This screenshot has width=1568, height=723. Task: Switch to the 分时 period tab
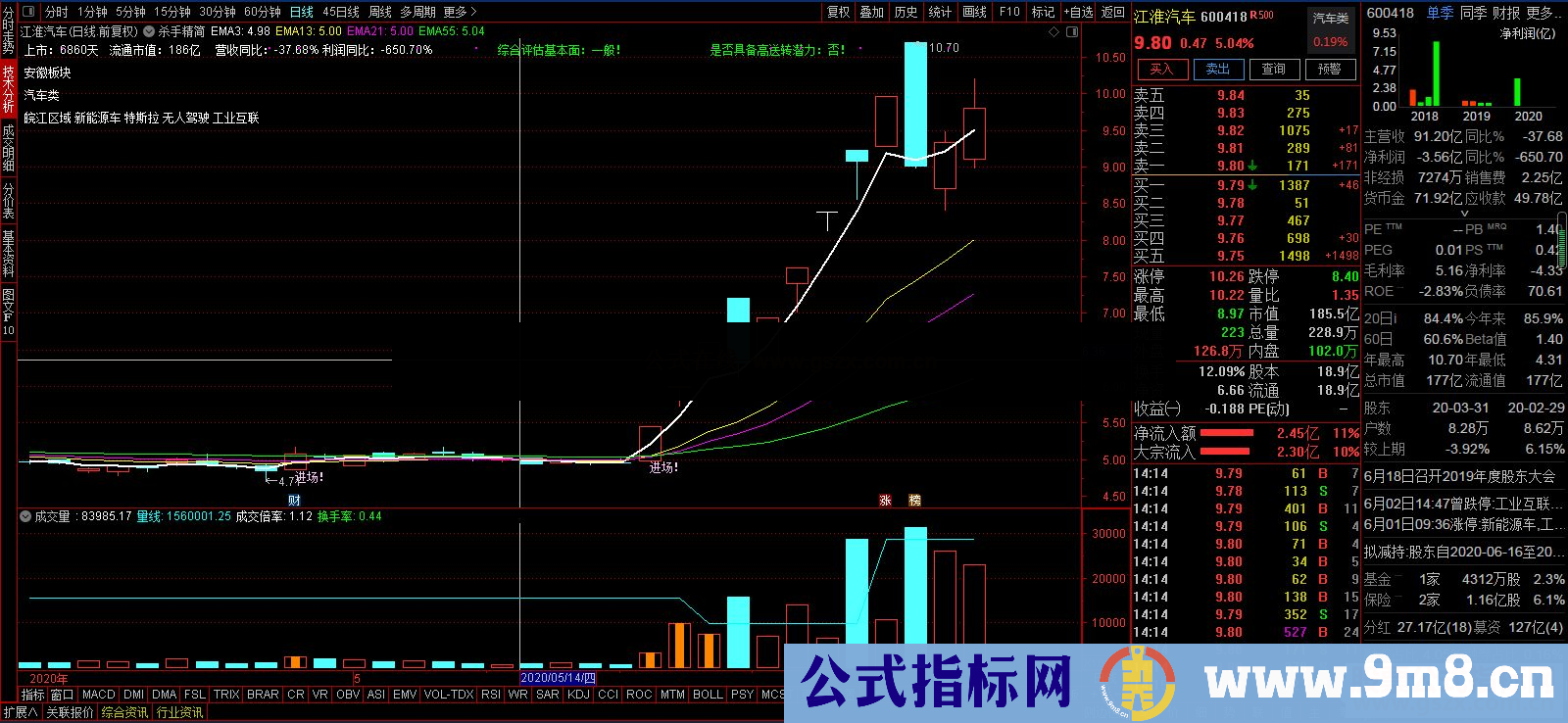coord(56,12)
